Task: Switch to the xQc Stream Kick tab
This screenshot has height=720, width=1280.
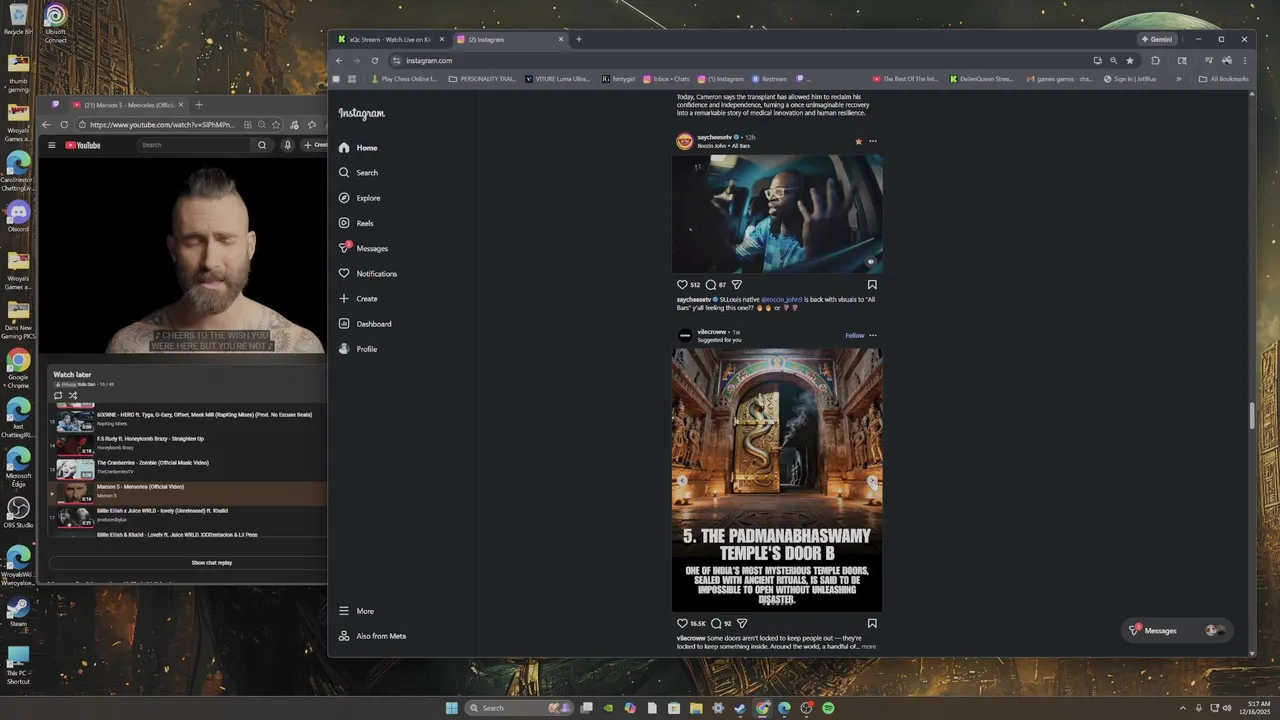Action: pos(390,39)
